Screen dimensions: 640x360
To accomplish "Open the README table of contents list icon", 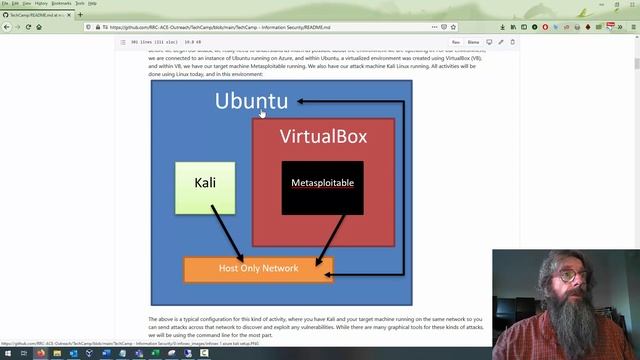I will coord(123,42).
